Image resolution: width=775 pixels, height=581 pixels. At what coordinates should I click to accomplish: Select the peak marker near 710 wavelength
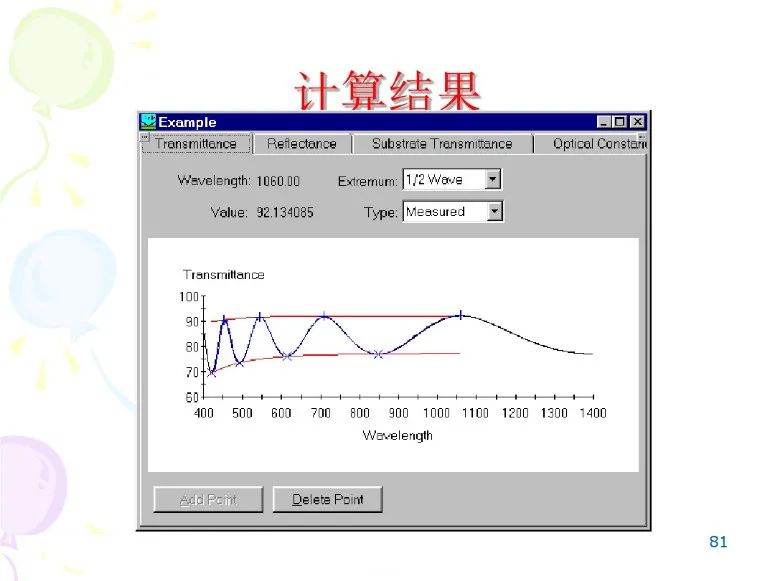click(324, 316)
